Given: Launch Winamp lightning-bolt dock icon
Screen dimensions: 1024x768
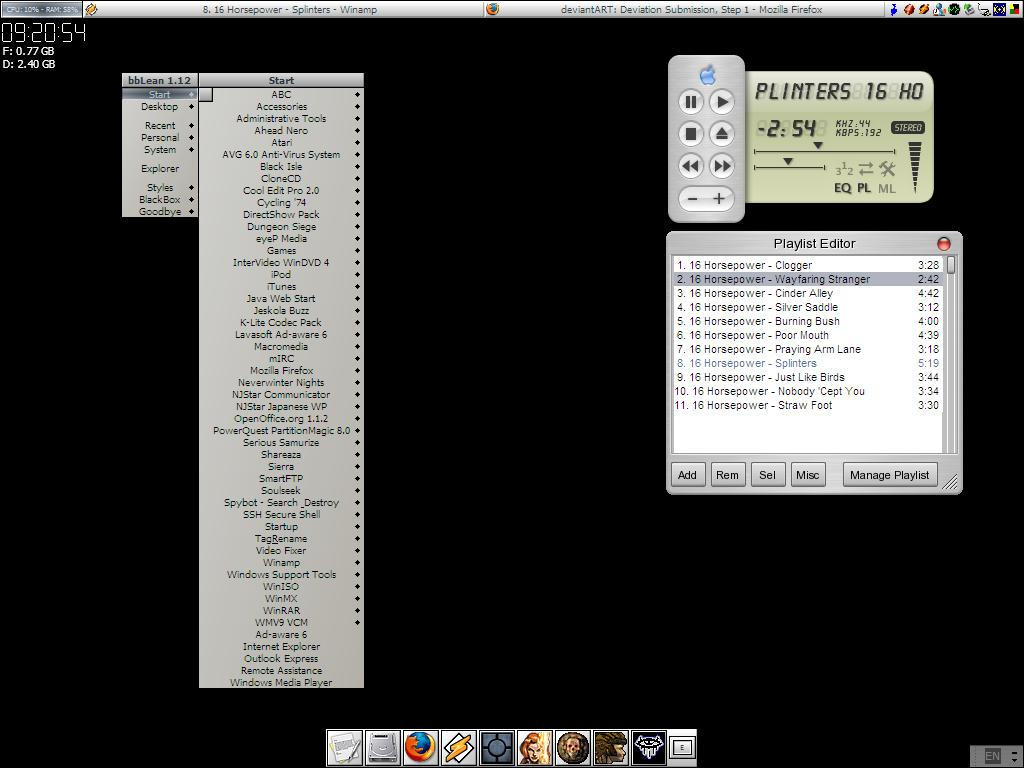Looking at the screenshot, I should point(458,748).
